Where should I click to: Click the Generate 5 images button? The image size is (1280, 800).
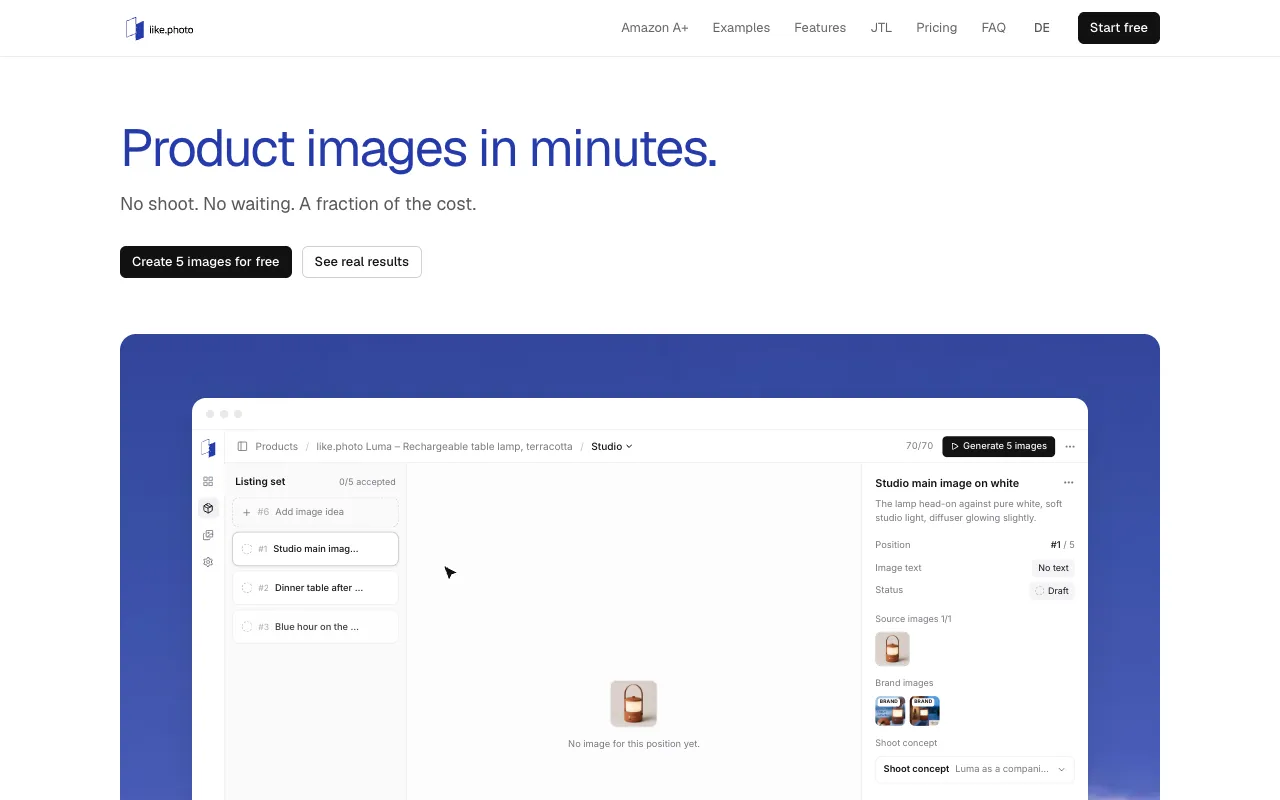point(998,446)
